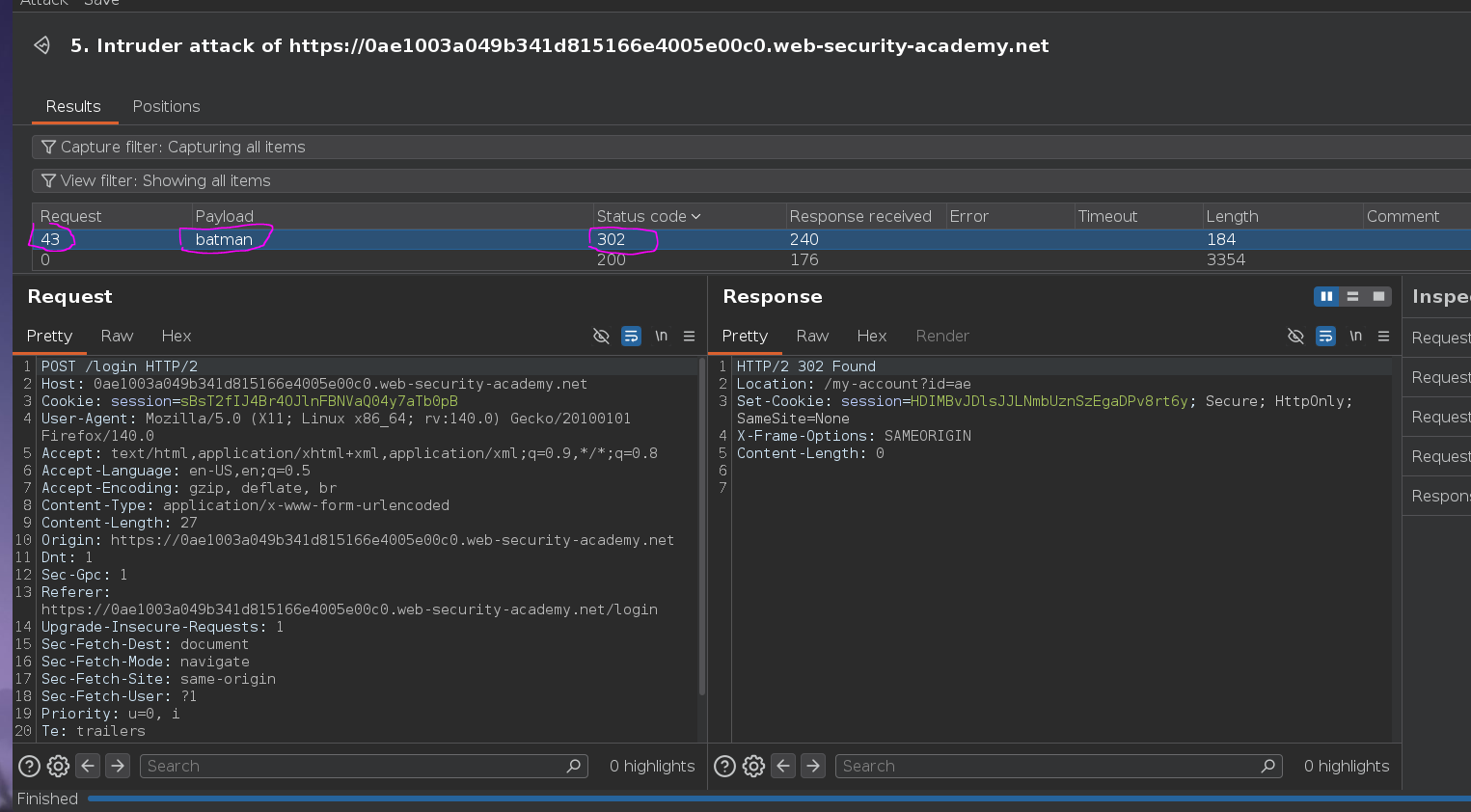Image resolution: width=1471 pixels, height=812 pixels.
Task: Open help icon under Request panel
Action: click(30, 766)
